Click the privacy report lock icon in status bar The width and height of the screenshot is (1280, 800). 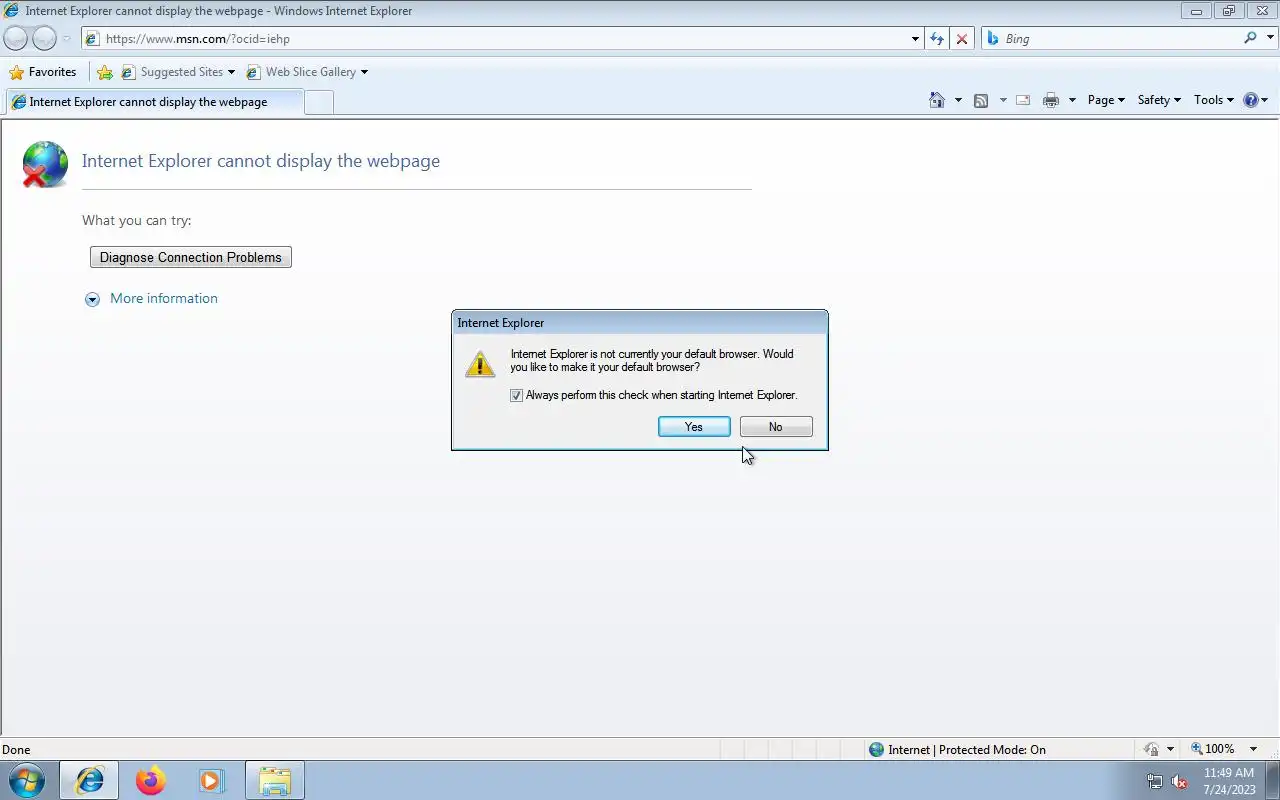(1152, 749)
